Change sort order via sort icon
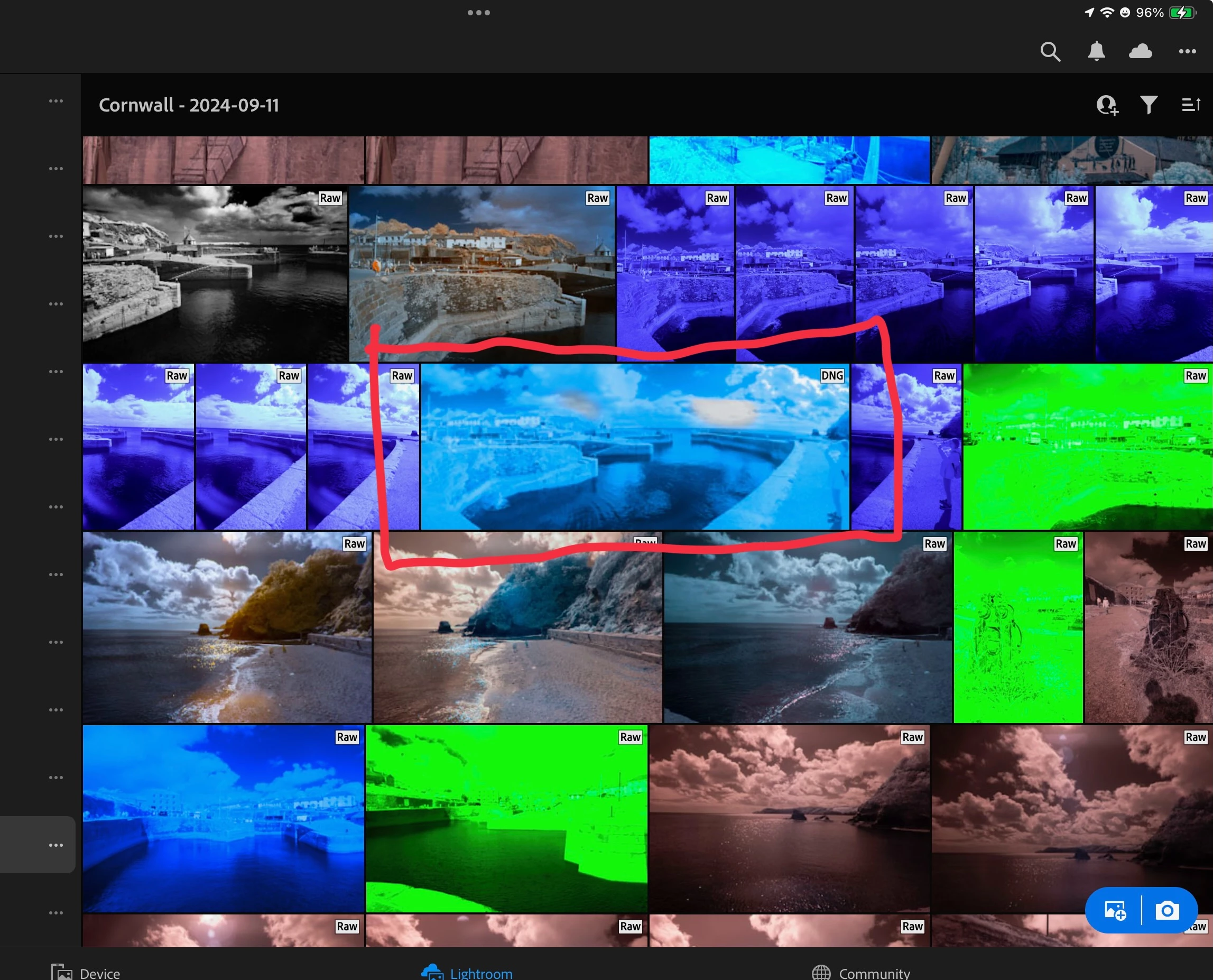The image size is (1213, 980). [x=1191, y=105]
